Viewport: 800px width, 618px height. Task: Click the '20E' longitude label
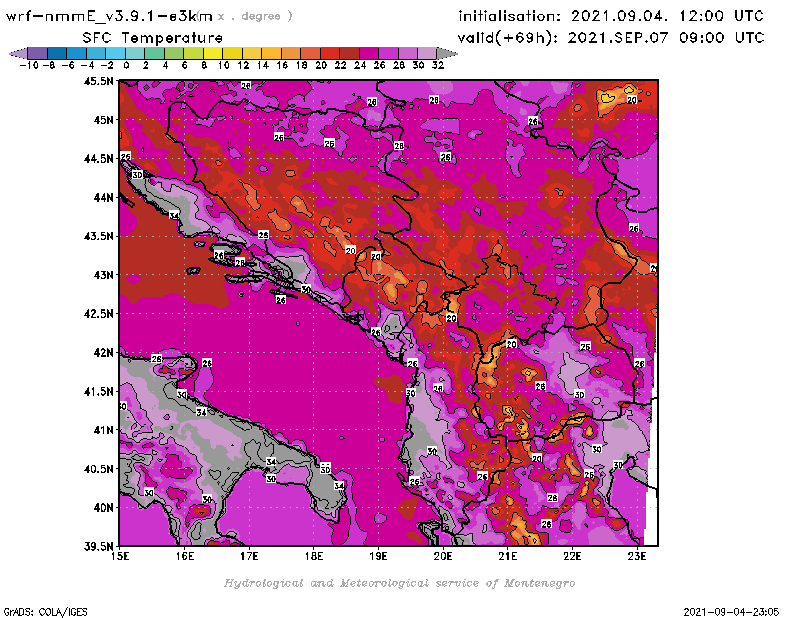[x=443, y=556]
